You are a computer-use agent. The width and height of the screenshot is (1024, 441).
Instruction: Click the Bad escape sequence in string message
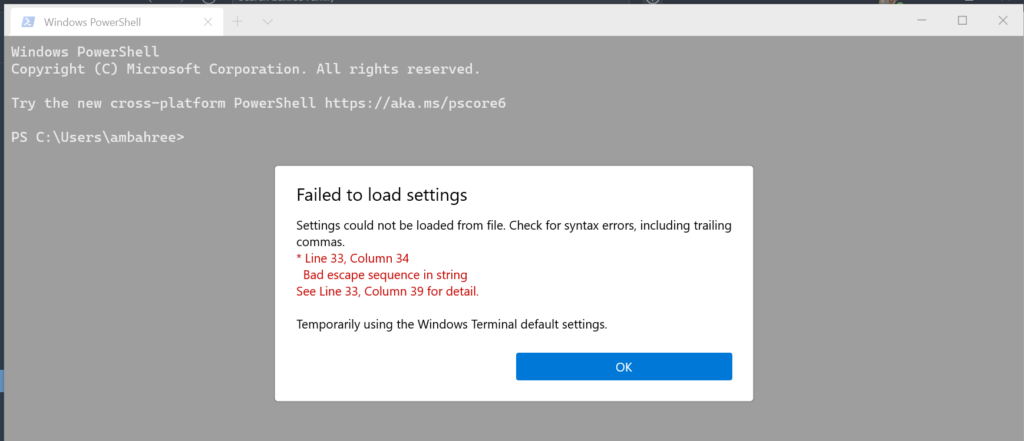(x=385, y=275)
